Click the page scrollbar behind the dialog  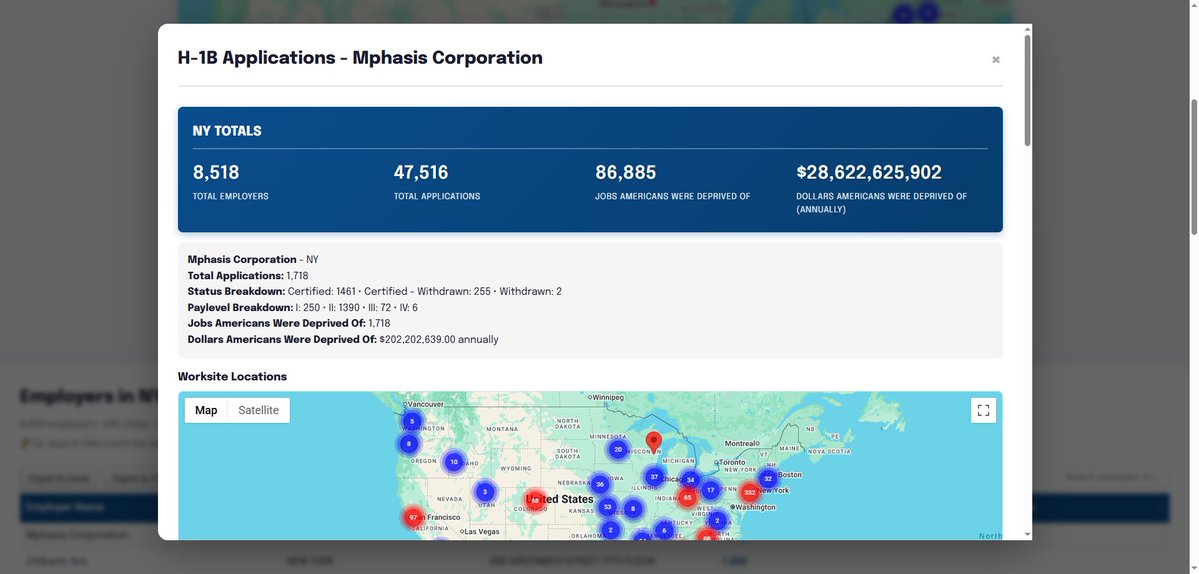1194,167
